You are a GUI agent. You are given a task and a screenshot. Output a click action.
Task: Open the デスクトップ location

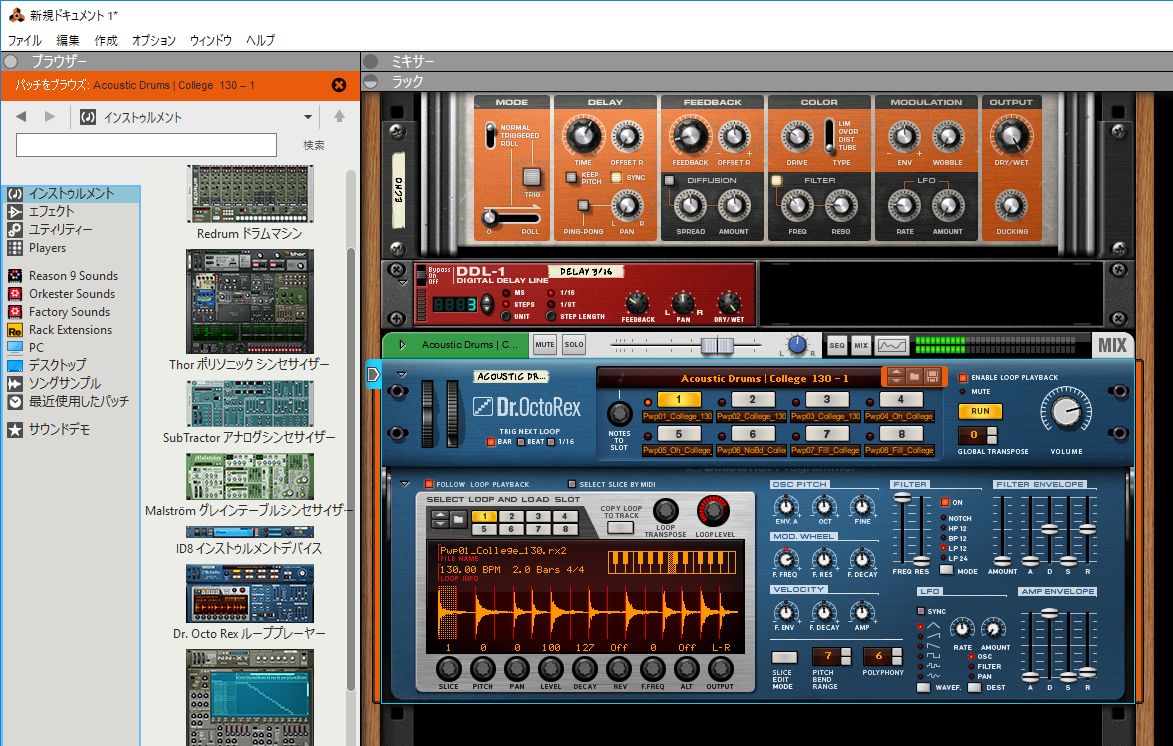click(x=58, y=365)
